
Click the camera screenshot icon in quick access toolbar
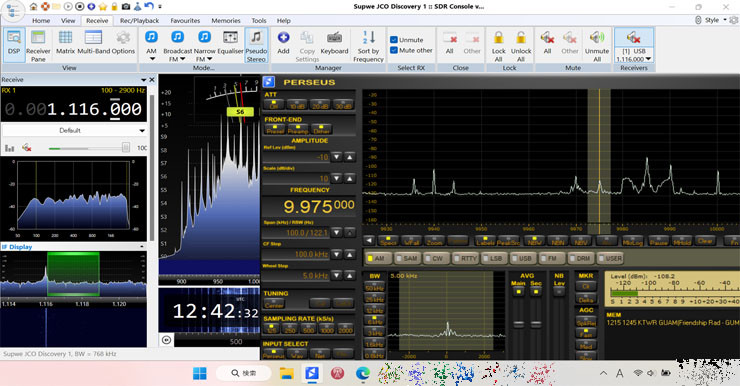(x=126, y=7)
